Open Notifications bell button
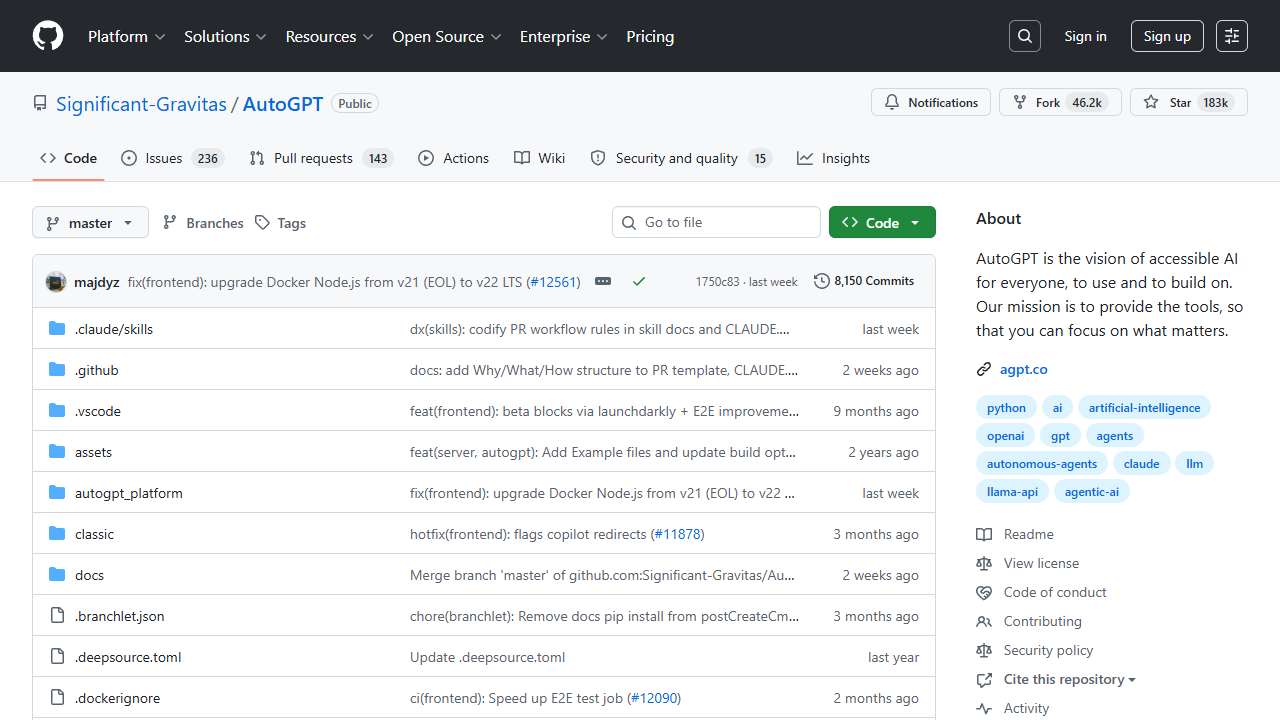 click(931, 102)
